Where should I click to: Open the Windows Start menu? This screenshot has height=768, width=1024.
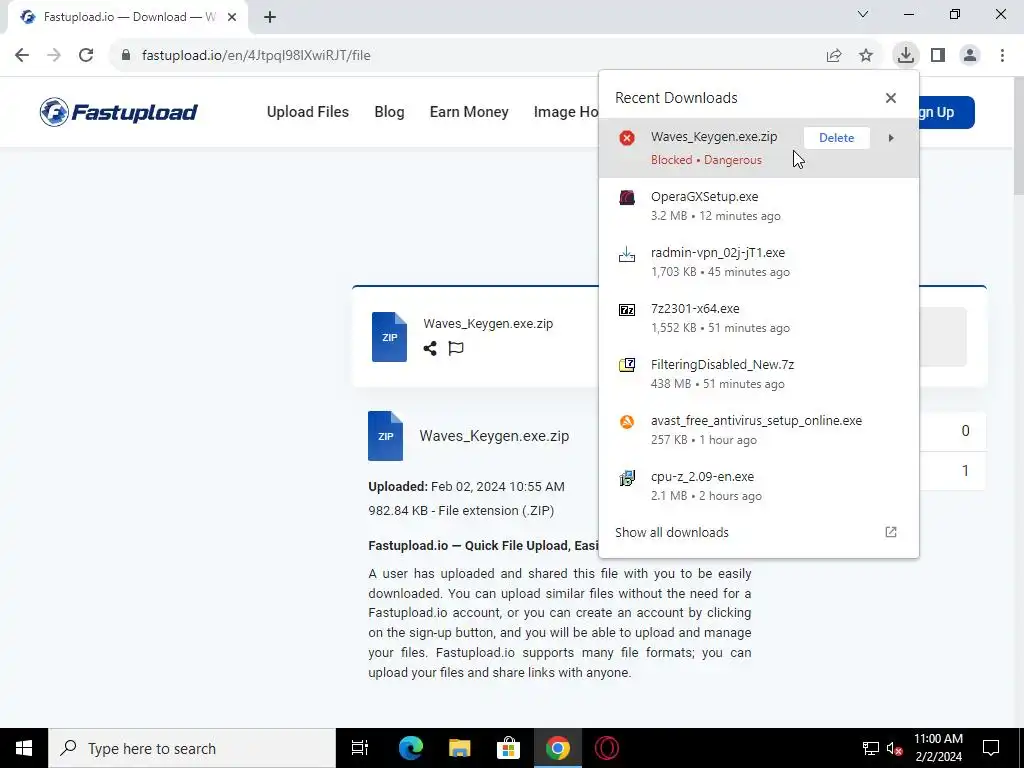click(x=24, y=748)
